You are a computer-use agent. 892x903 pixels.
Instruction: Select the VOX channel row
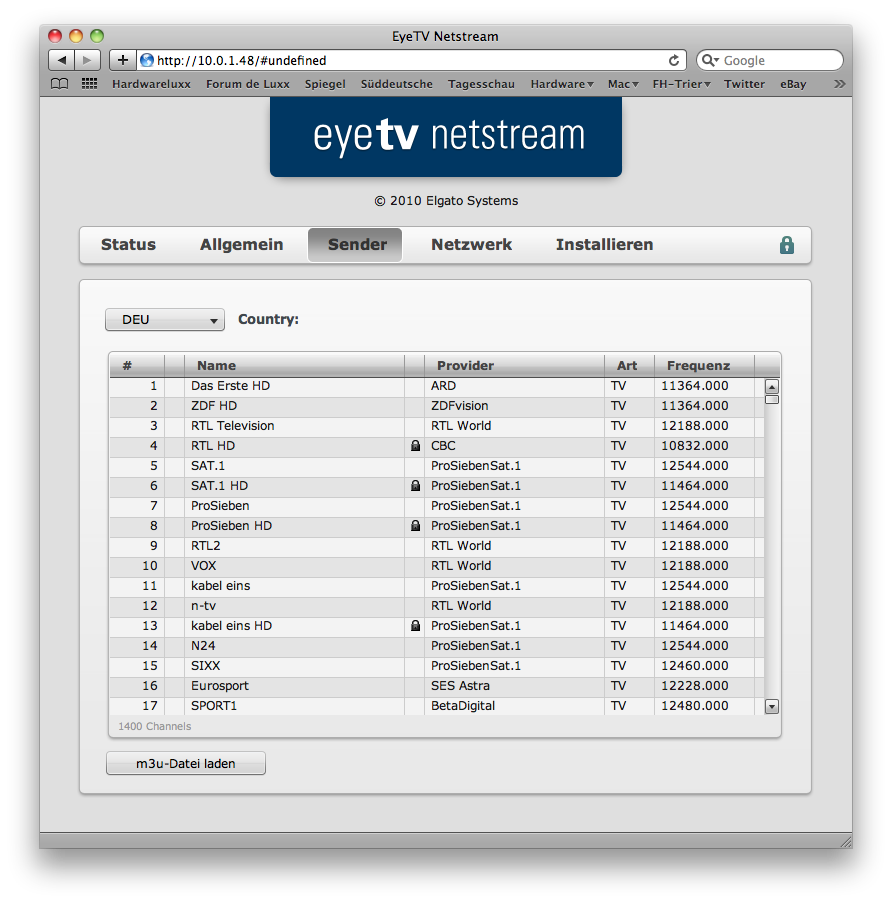coord(436,566)
